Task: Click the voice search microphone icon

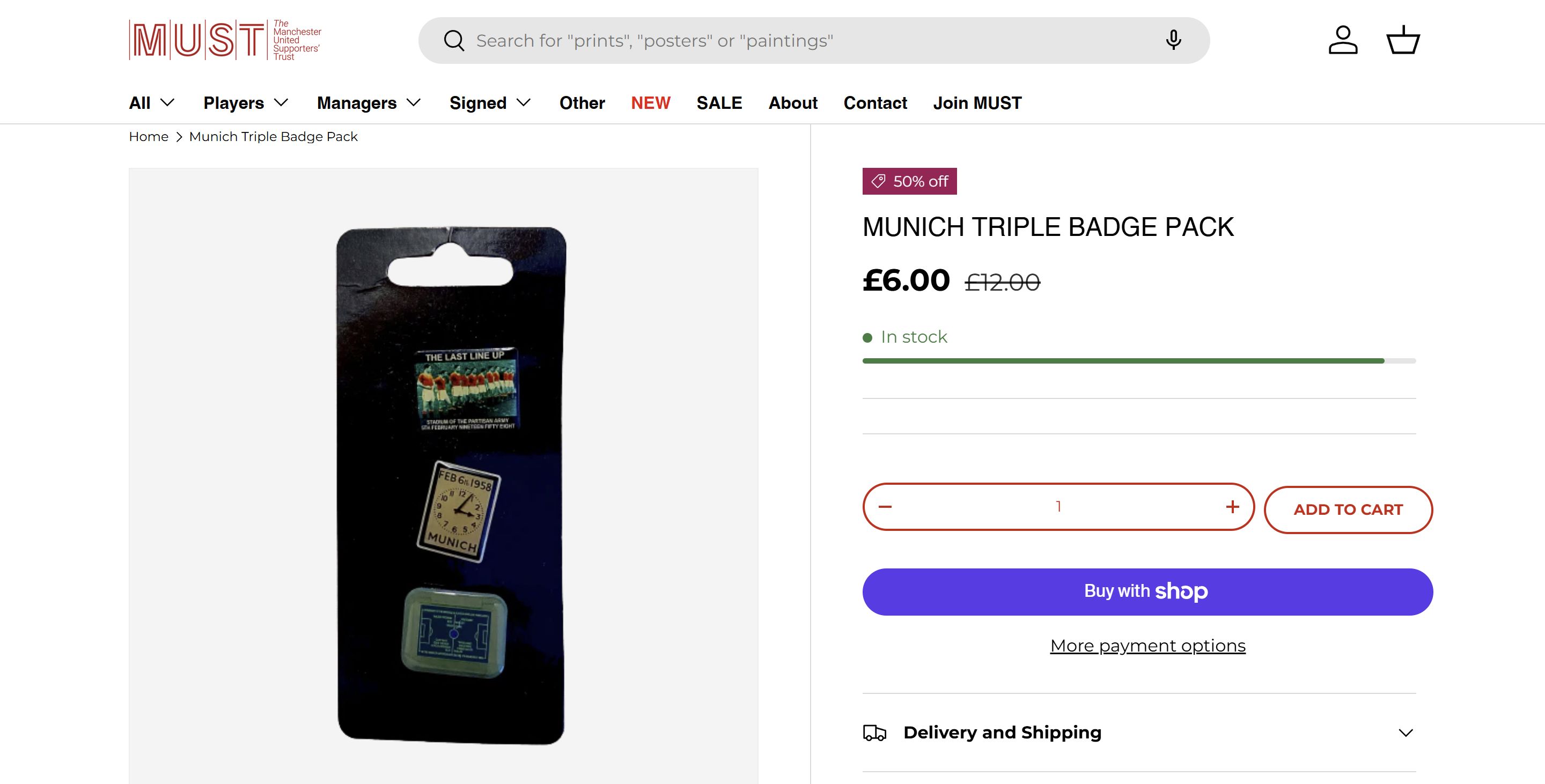Action: (x=1173, y=40)
